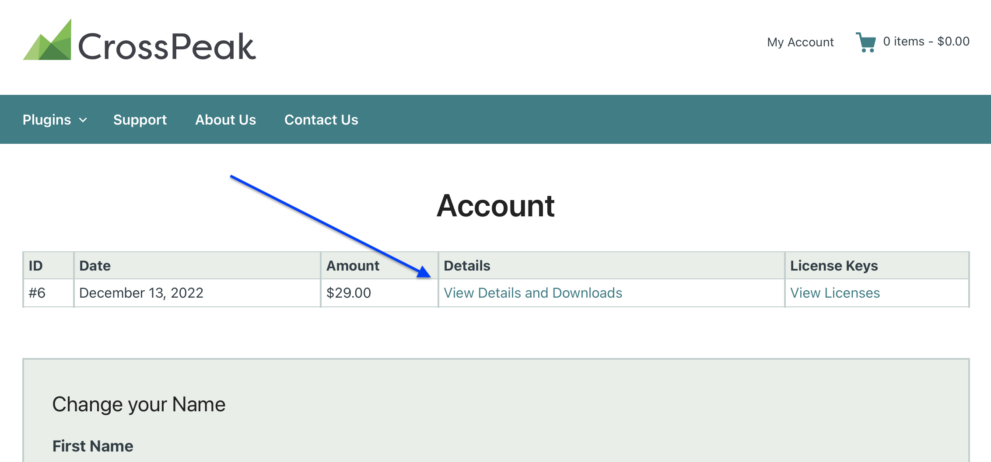Viewport: 991px width, 462px height.
Task: Expand the Plugins dropdown chevron
Action: tap(83, 120)
